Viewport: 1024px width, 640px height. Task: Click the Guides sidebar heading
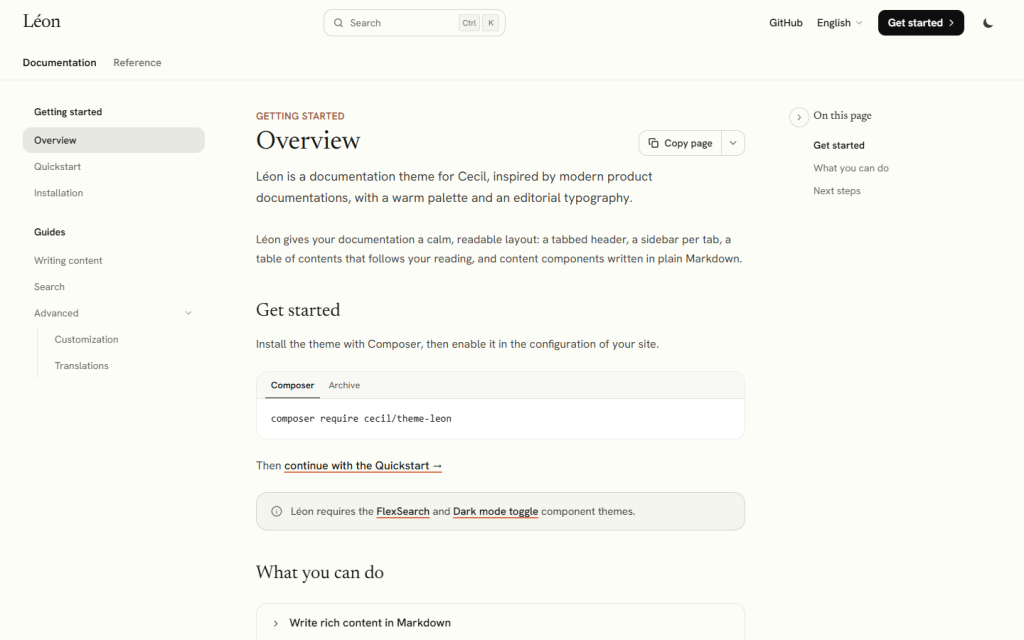click(50, 232)
